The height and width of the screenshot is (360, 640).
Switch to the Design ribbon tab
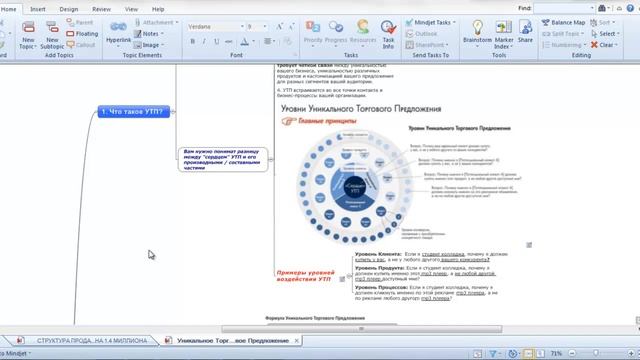(69, 9)
